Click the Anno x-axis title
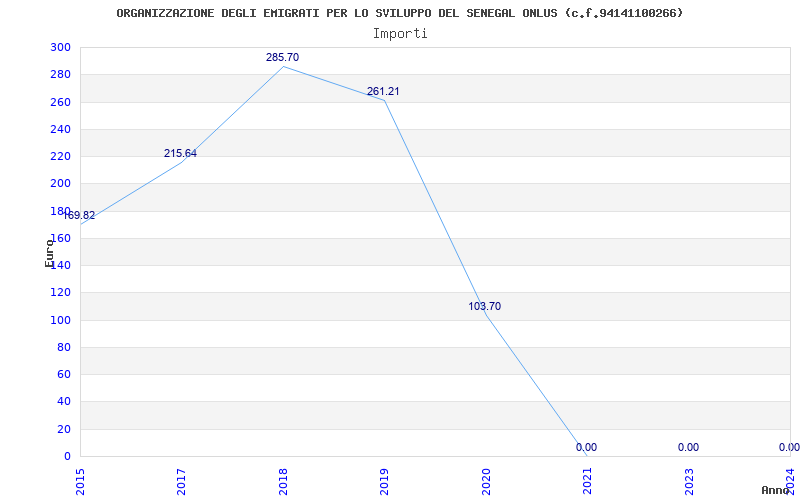Viewport: 800px width, 500px height. 775,490
